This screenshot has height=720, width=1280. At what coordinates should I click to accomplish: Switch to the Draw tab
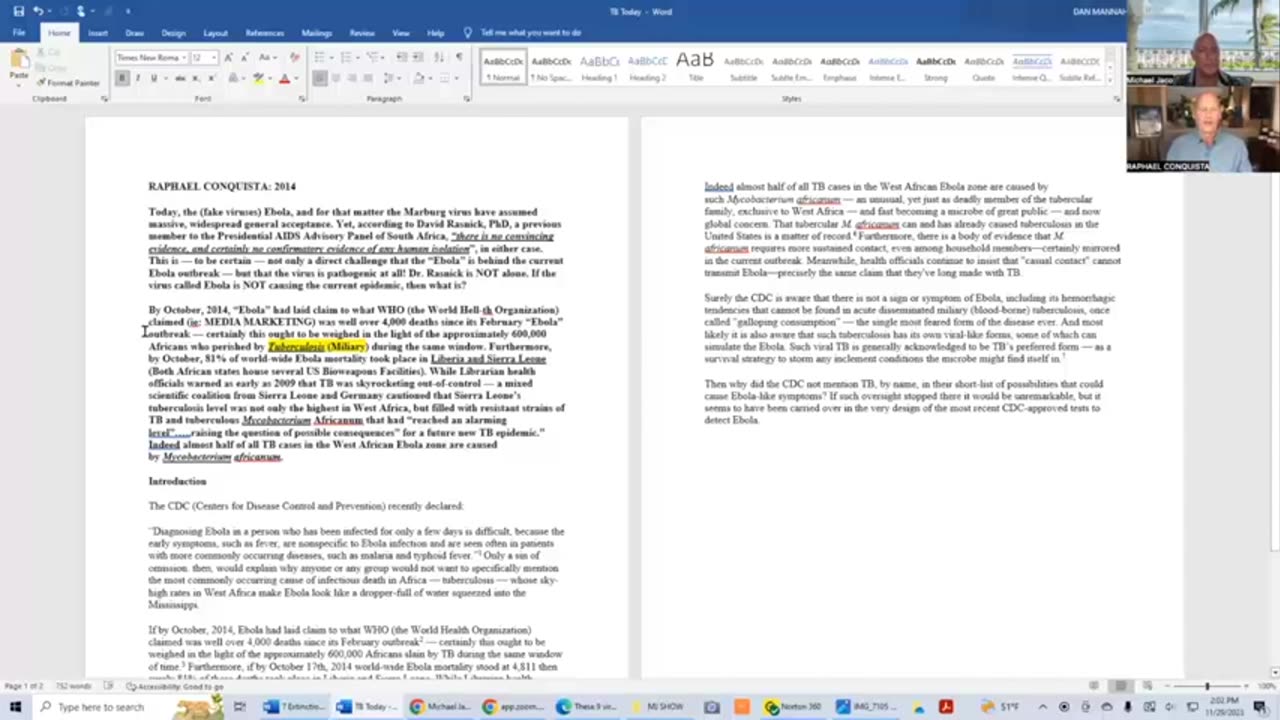tap(134, 33)
